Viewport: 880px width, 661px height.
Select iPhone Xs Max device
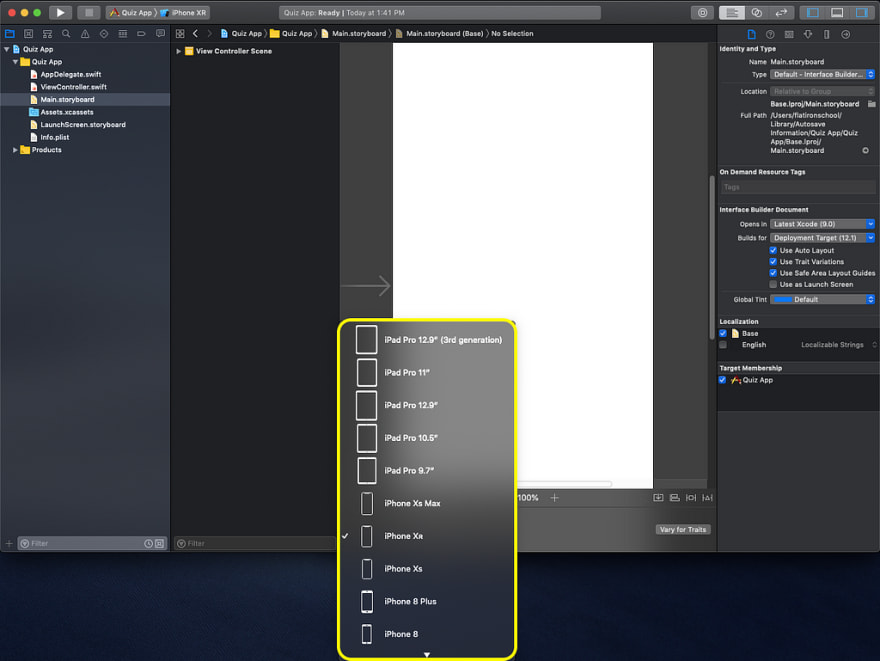pos(427,503)
